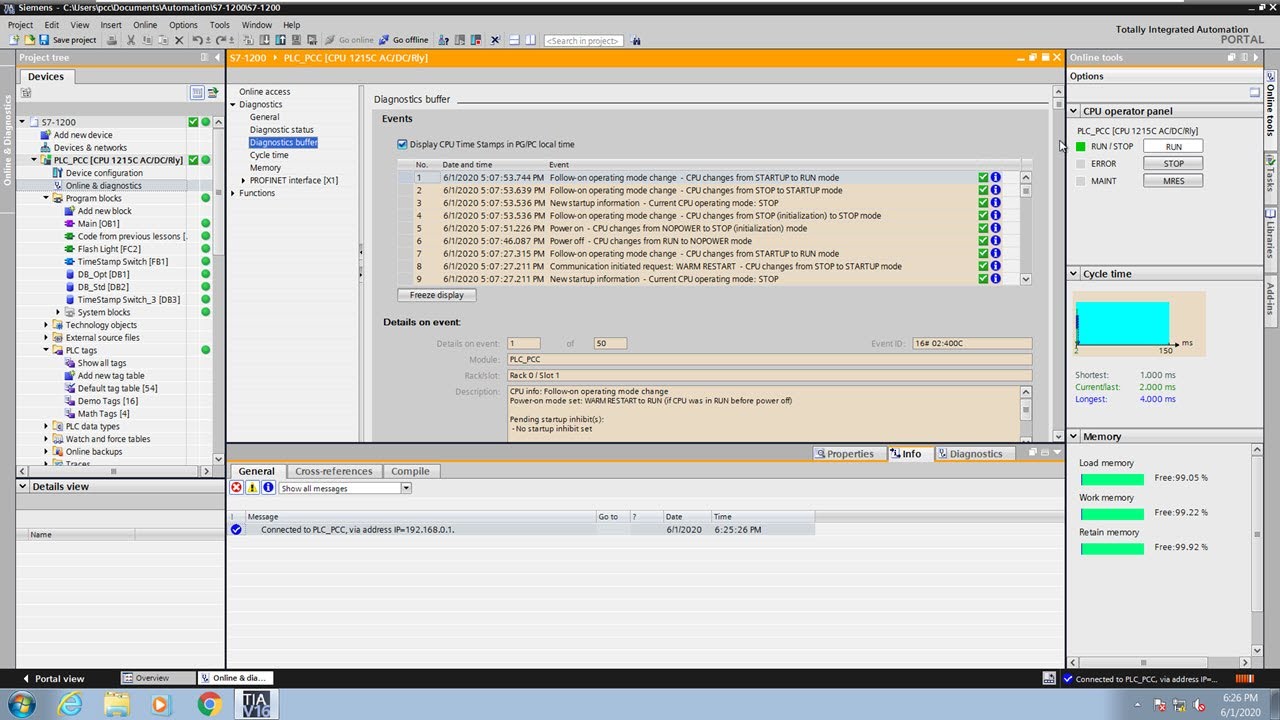Click the MRES button
The height and width of the screenshot is (720, 1280).
pyautogui.click(x=1173, y=181)
